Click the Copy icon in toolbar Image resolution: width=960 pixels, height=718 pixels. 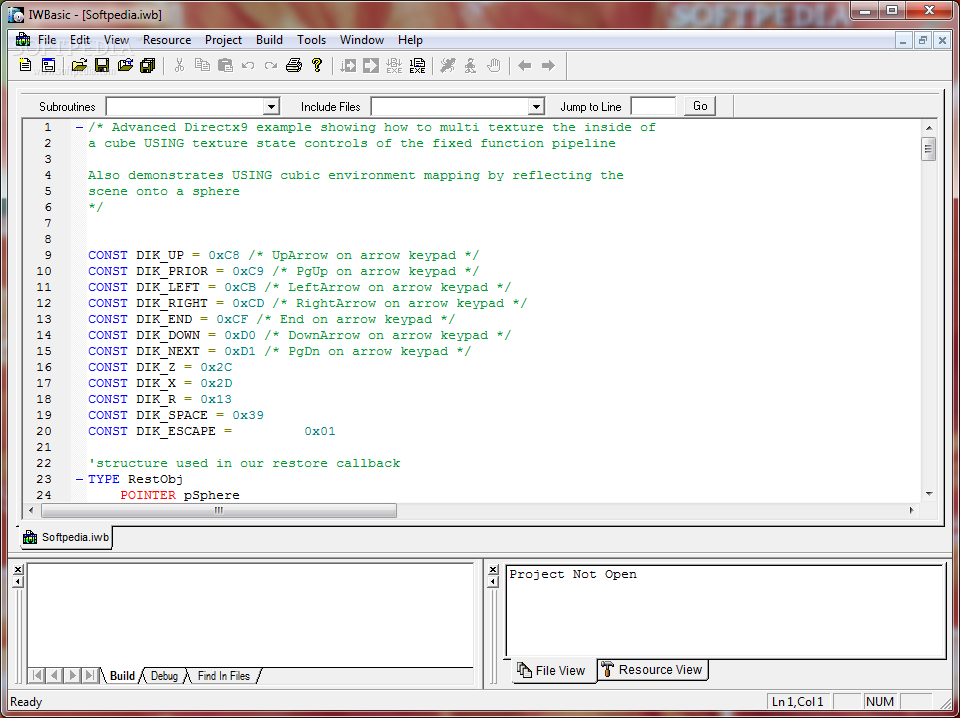[x=202, y=65]
